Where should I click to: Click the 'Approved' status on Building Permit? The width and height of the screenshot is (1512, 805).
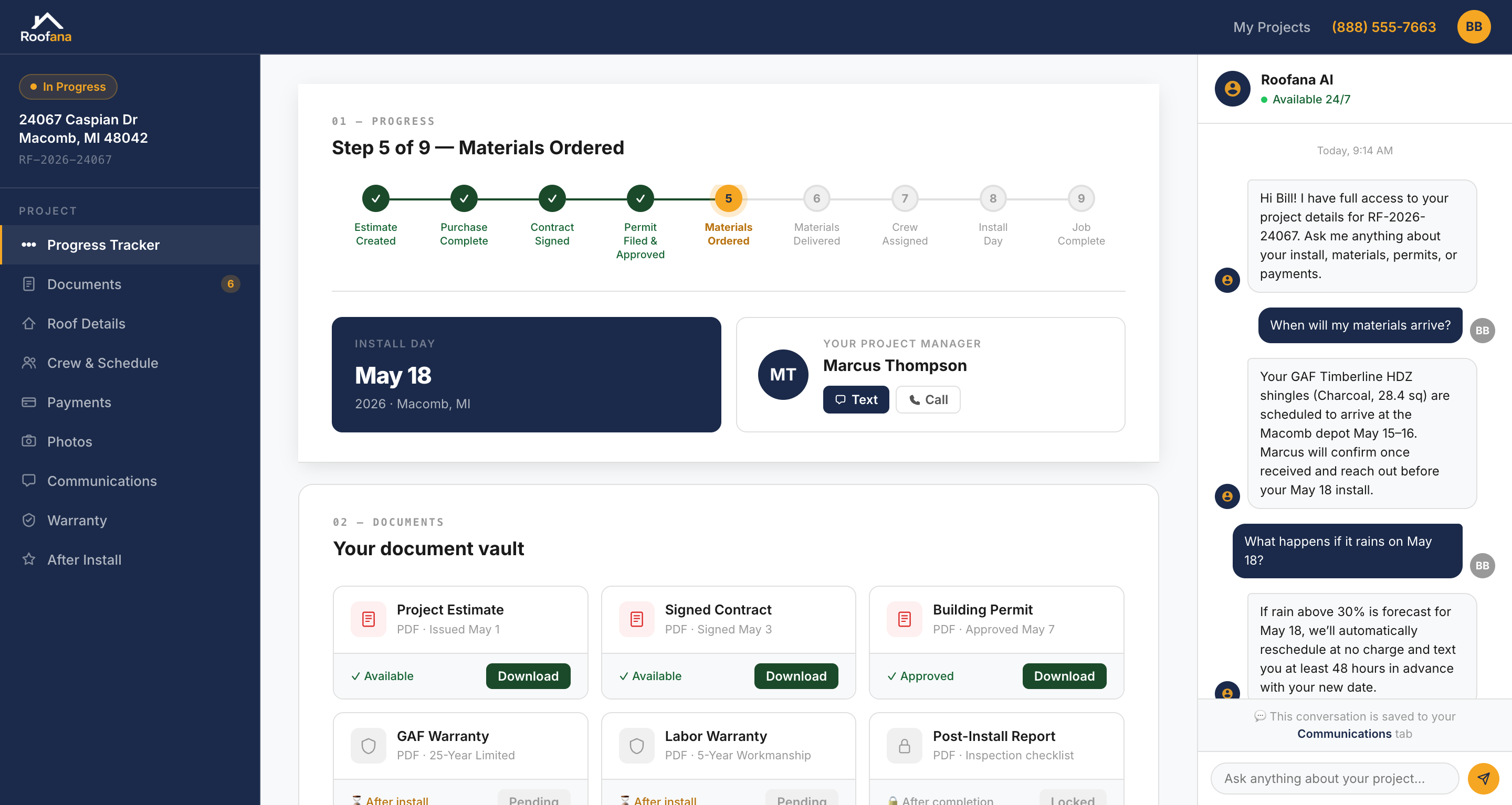(x=920, y=676)
